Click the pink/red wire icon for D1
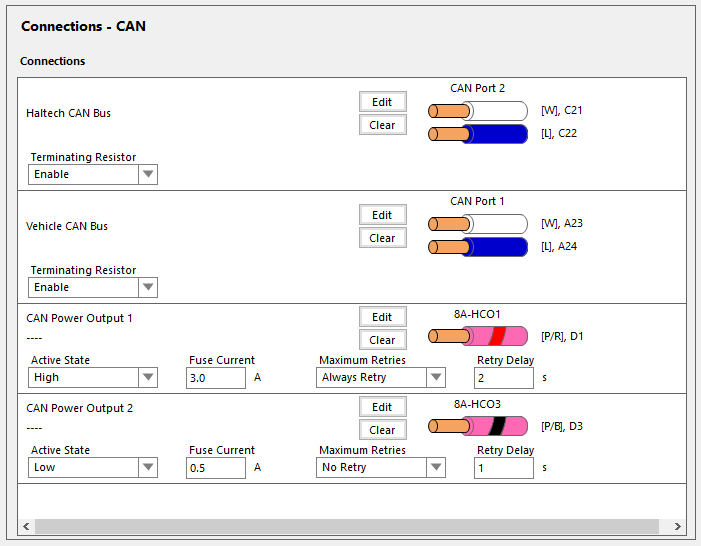Screen dimensions: 701x546 pos(478,336)
